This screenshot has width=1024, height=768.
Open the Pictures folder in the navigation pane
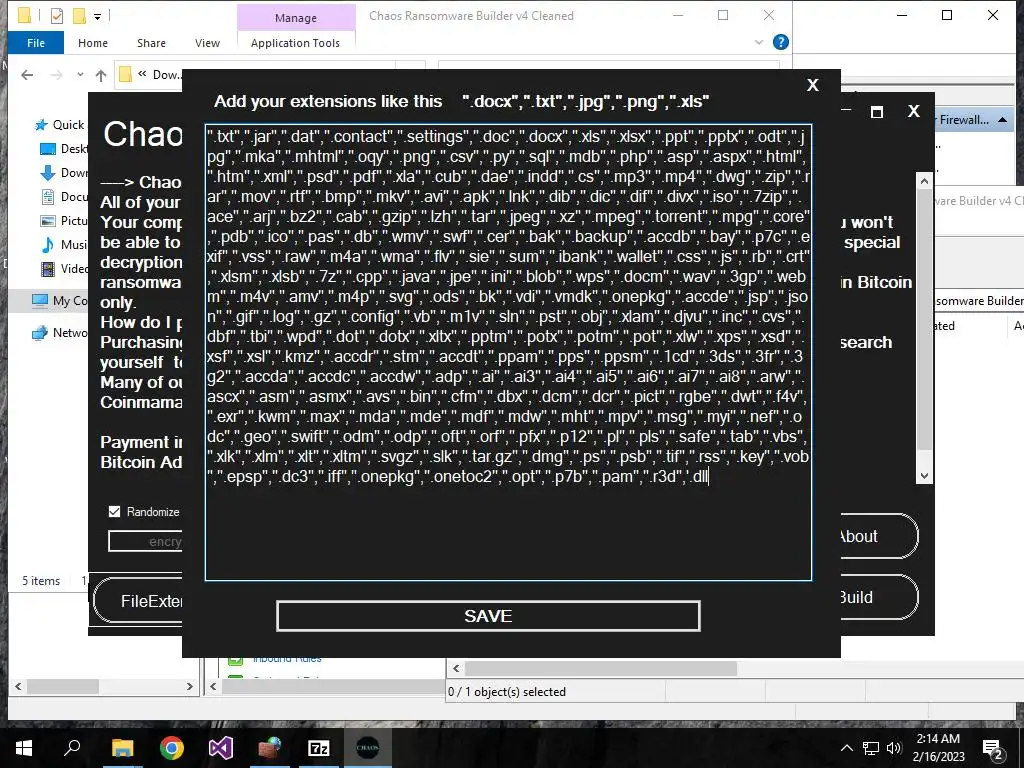pos(64,221)
